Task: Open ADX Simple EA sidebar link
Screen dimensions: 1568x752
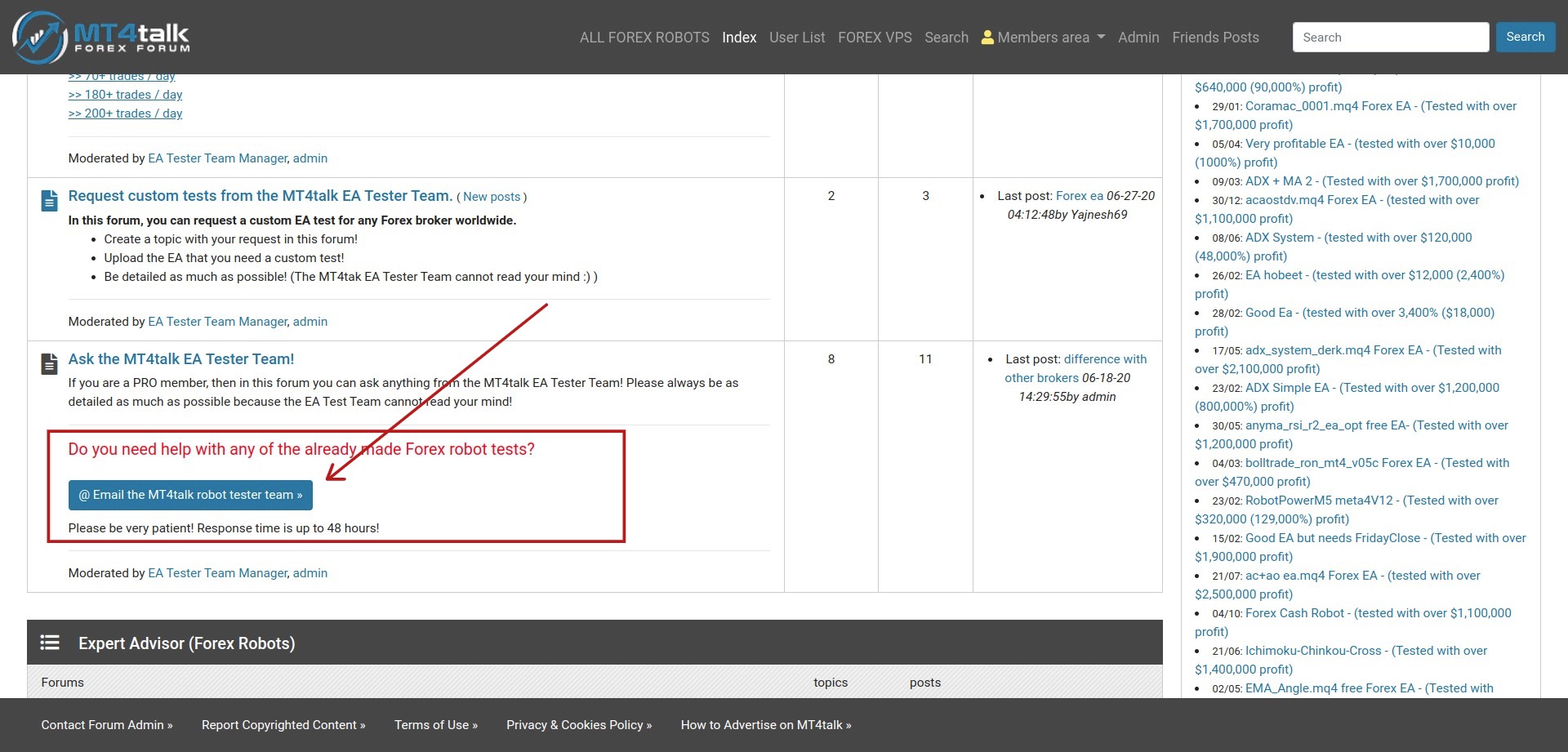Action: coord(1347,397)
